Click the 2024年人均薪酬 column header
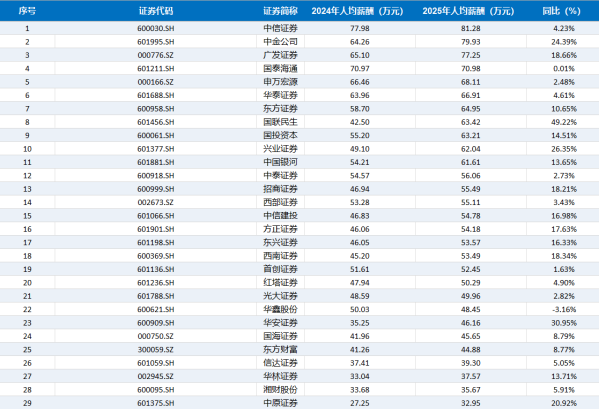599x410 pixels. tap(357, 11)
